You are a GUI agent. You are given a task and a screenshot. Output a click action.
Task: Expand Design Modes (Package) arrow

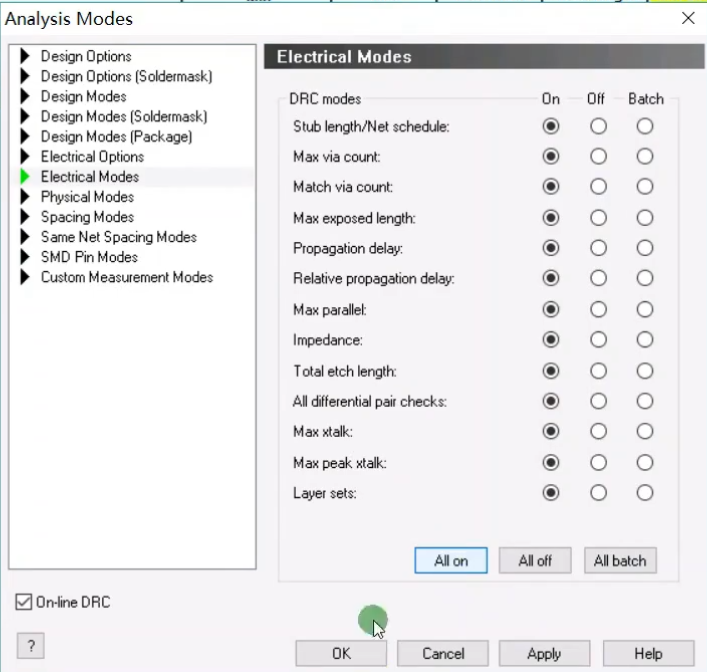25,136
